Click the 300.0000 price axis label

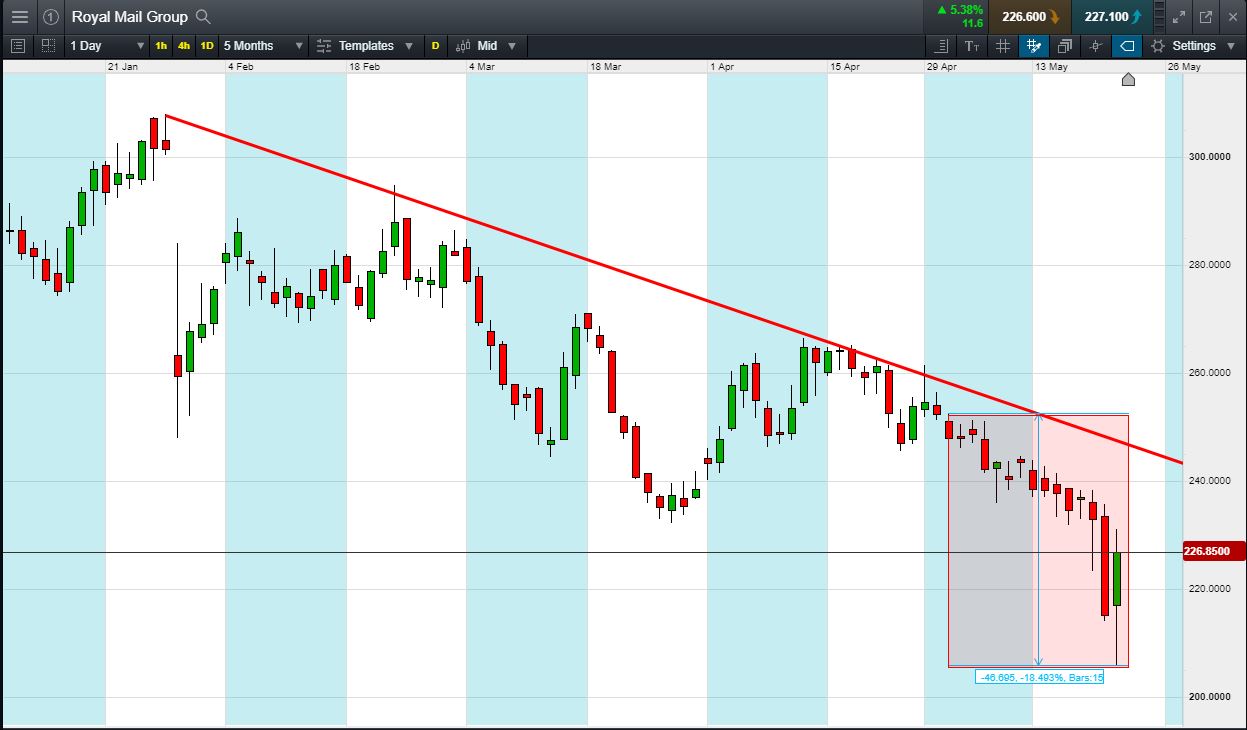(1210, 157)
